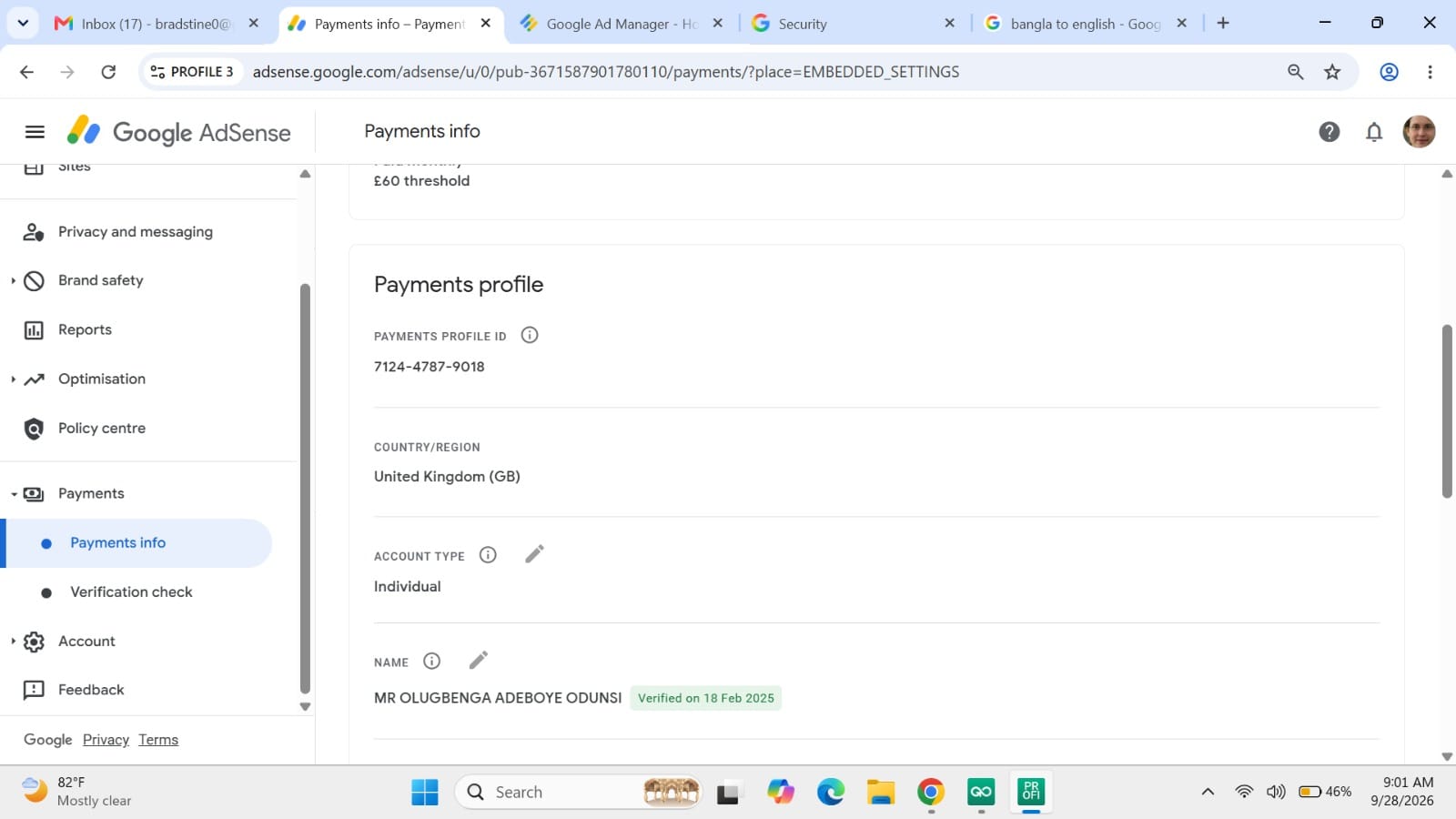This screenshot has width=1456, height=819.
Task: Switch to the Security tab
Action: [x=854, y=24]
